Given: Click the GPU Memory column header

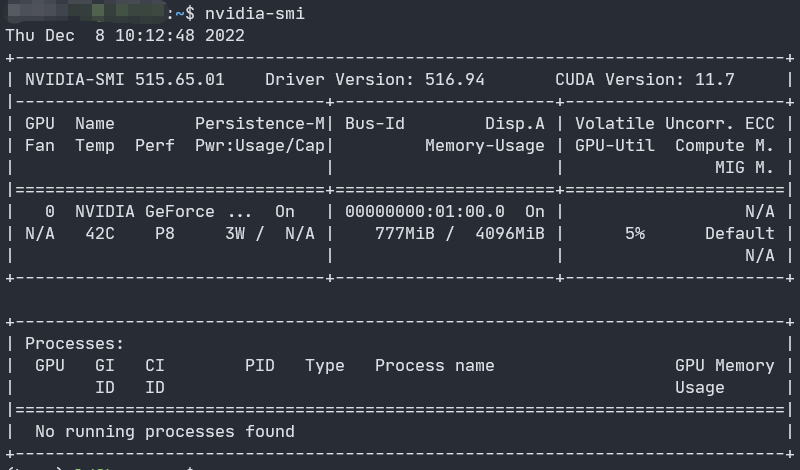Looking at the screenshot, I should click(x=724, y=366).
